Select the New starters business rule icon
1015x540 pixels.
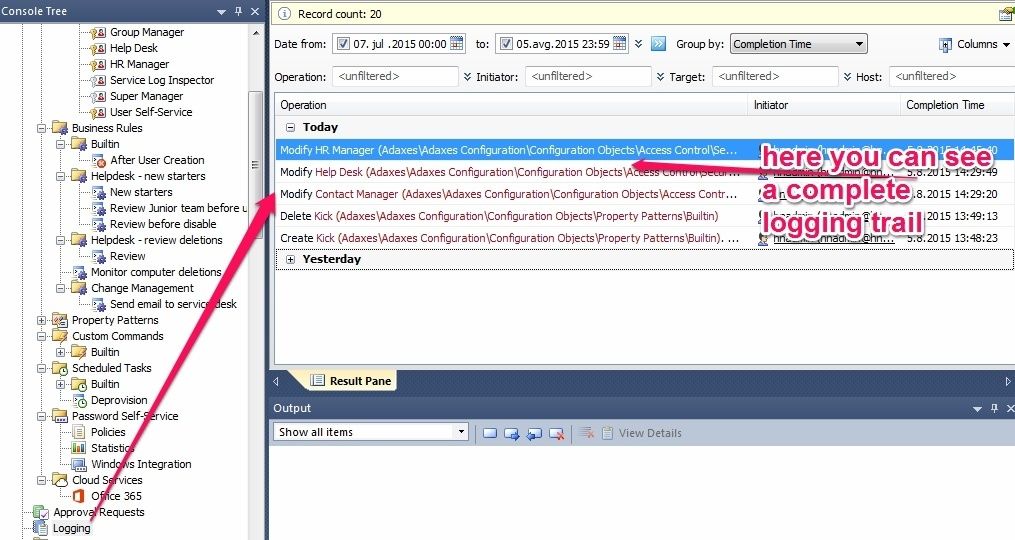98,192
